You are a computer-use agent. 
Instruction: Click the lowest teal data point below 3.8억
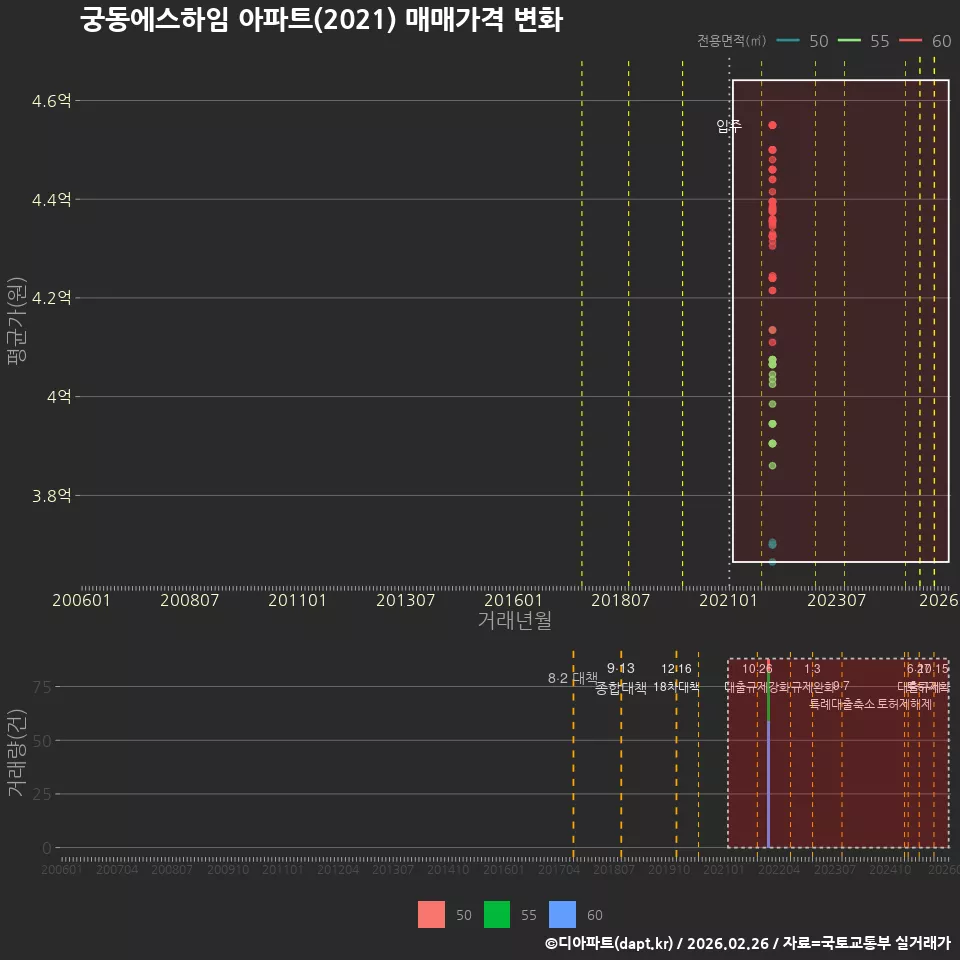(772, 561)
